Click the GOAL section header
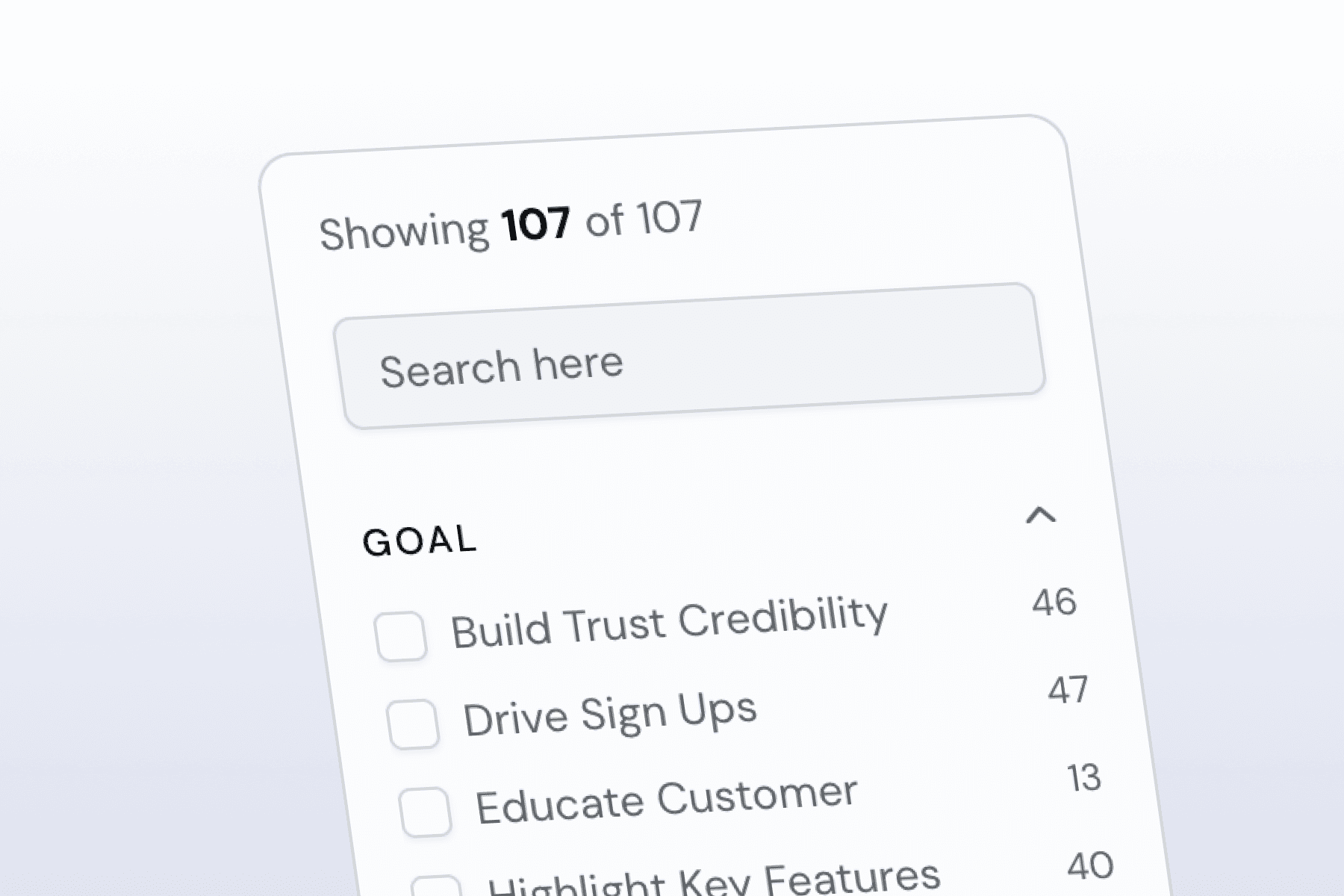Screen dimensions: 1344x896 [420, 541]
